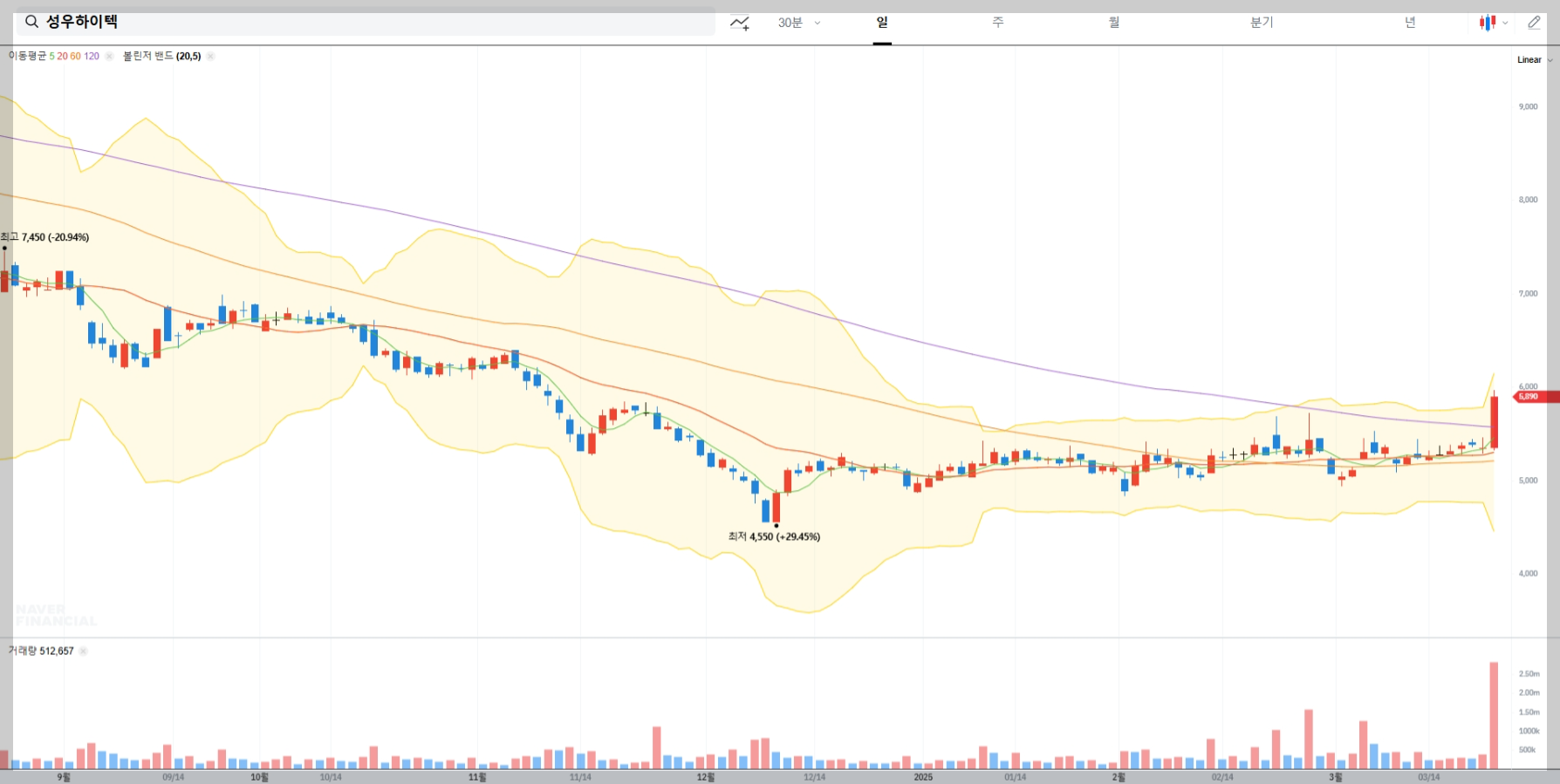Click the 이동평균 indicator label
This screenshot has height=784, width=1560.
(27, 56)
